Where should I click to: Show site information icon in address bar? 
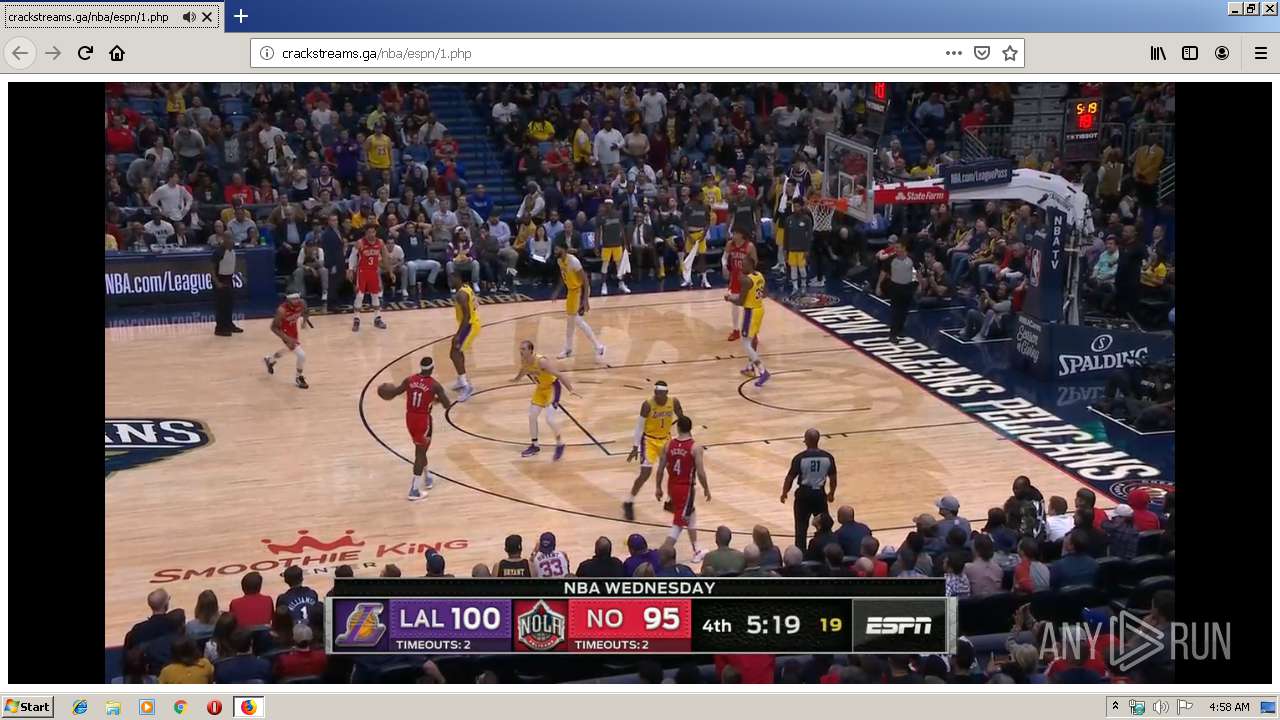click(267, 53)
